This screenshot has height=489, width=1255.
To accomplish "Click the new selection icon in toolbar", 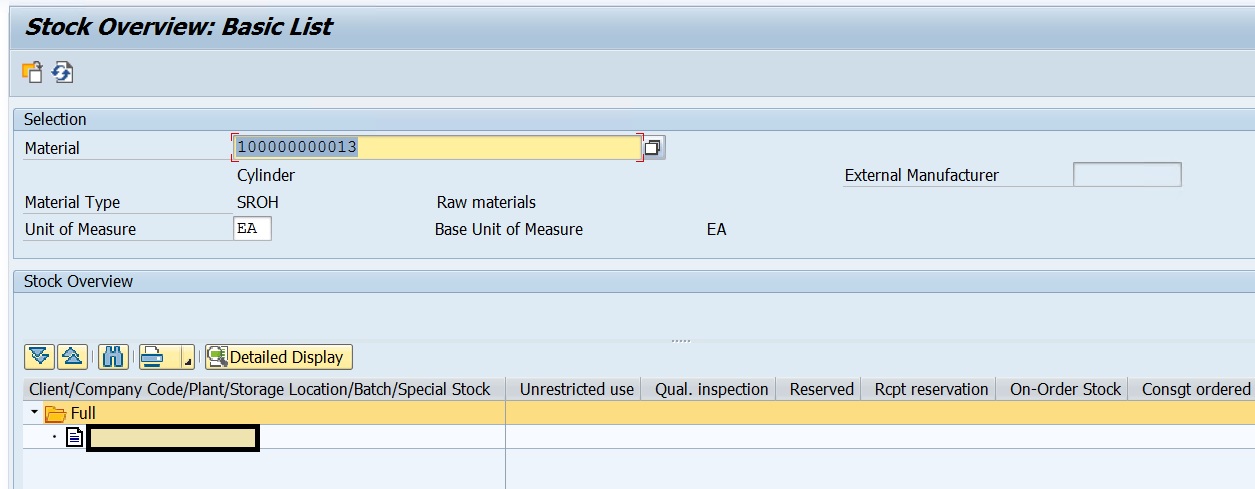I will (32, 72).
